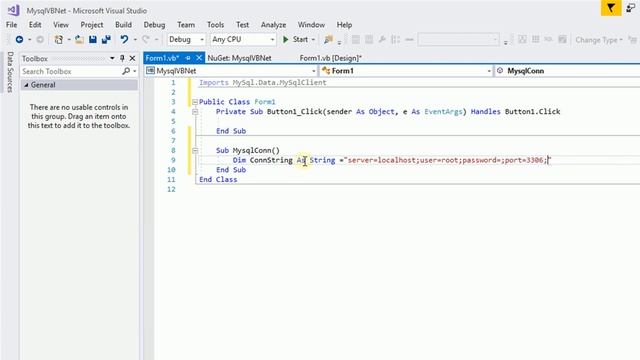This screenshot has width=640, height=360.
Task: Click the Toolbox search magnifier icon
Action: 126,71
